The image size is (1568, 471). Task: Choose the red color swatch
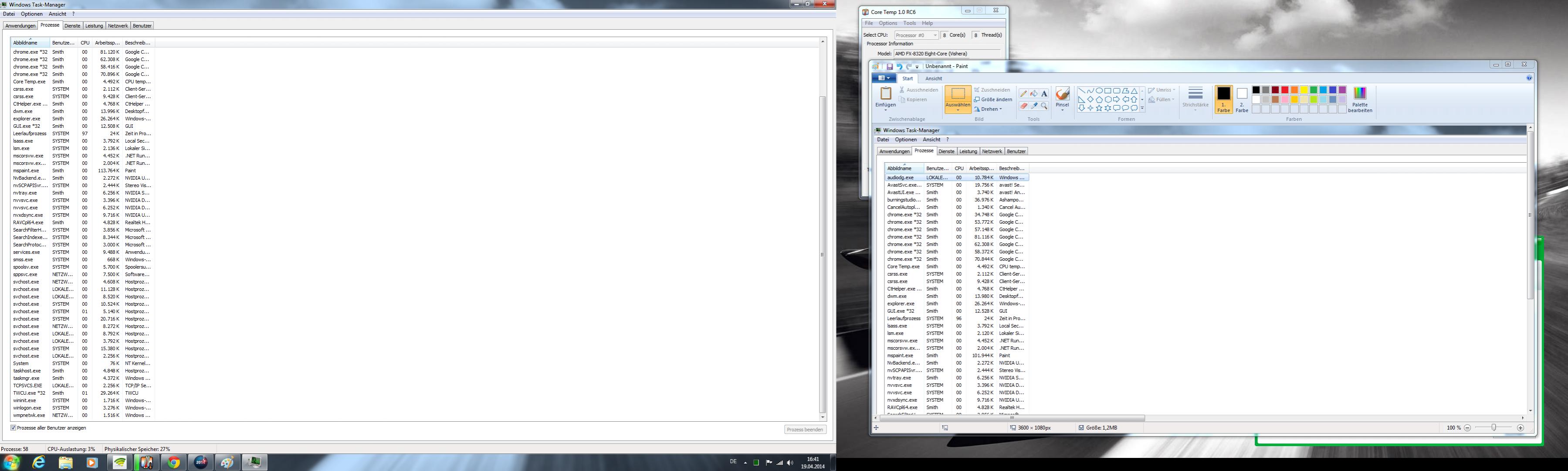1285,90
